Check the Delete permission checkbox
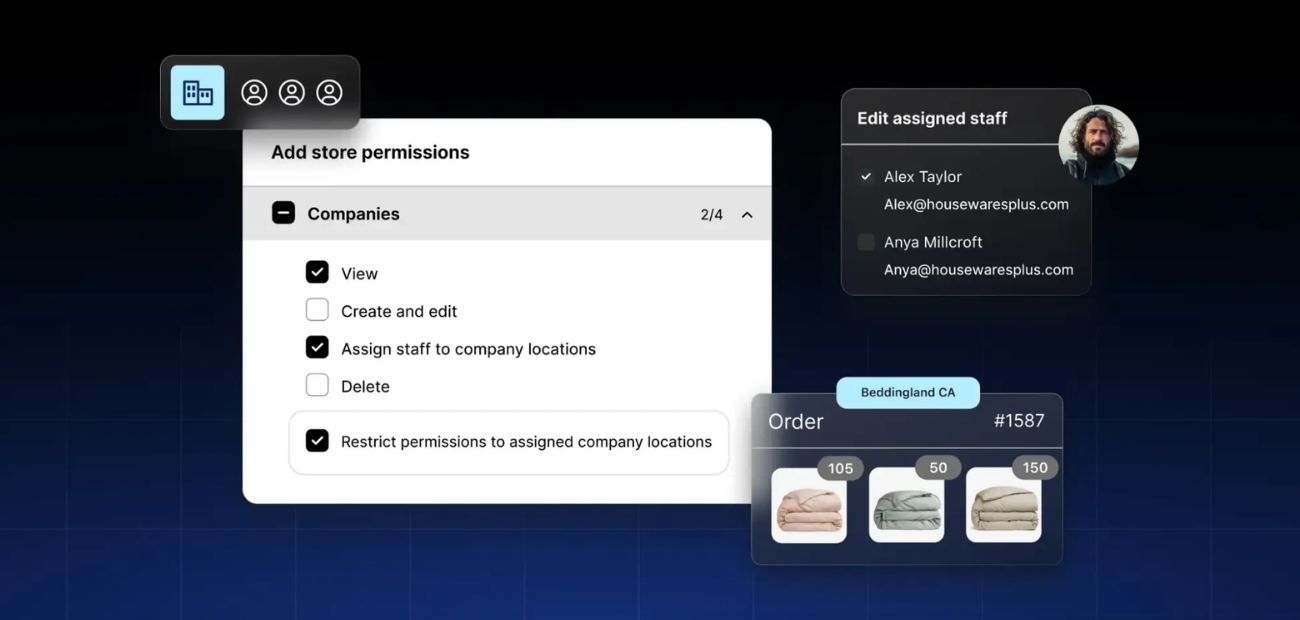This screenshot has height=620, width=1300. point(317,385)
